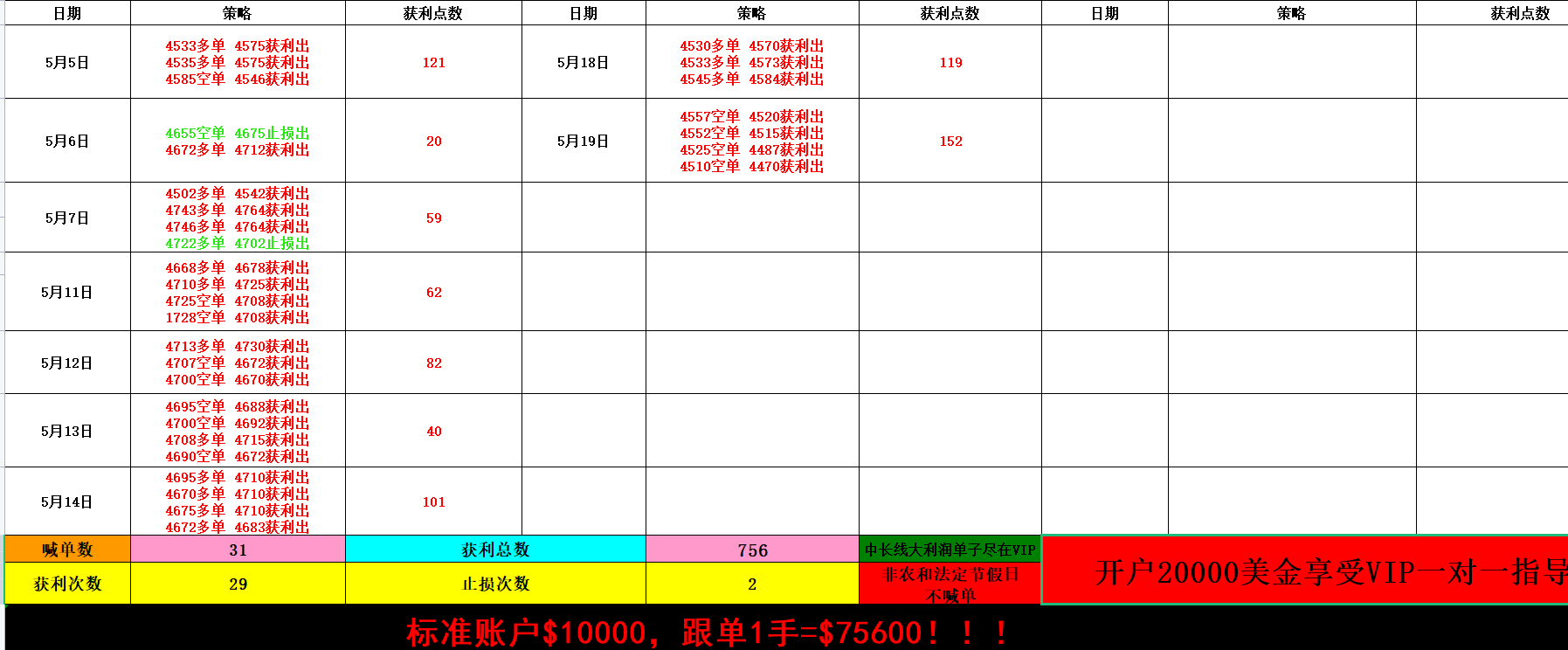
Task: Click the yellow cell showing 2
Action: coord(752,583)
